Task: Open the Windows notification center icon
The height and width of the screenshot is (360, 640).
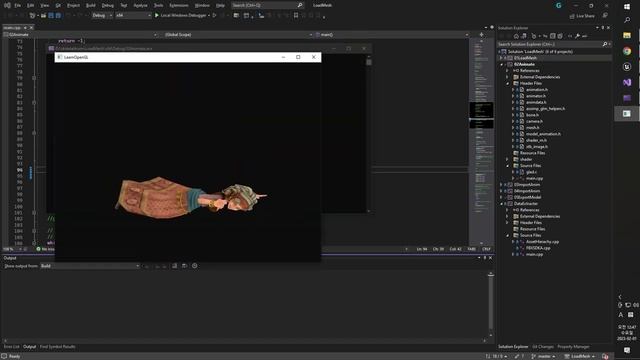Action: click(x=627, y=350)
